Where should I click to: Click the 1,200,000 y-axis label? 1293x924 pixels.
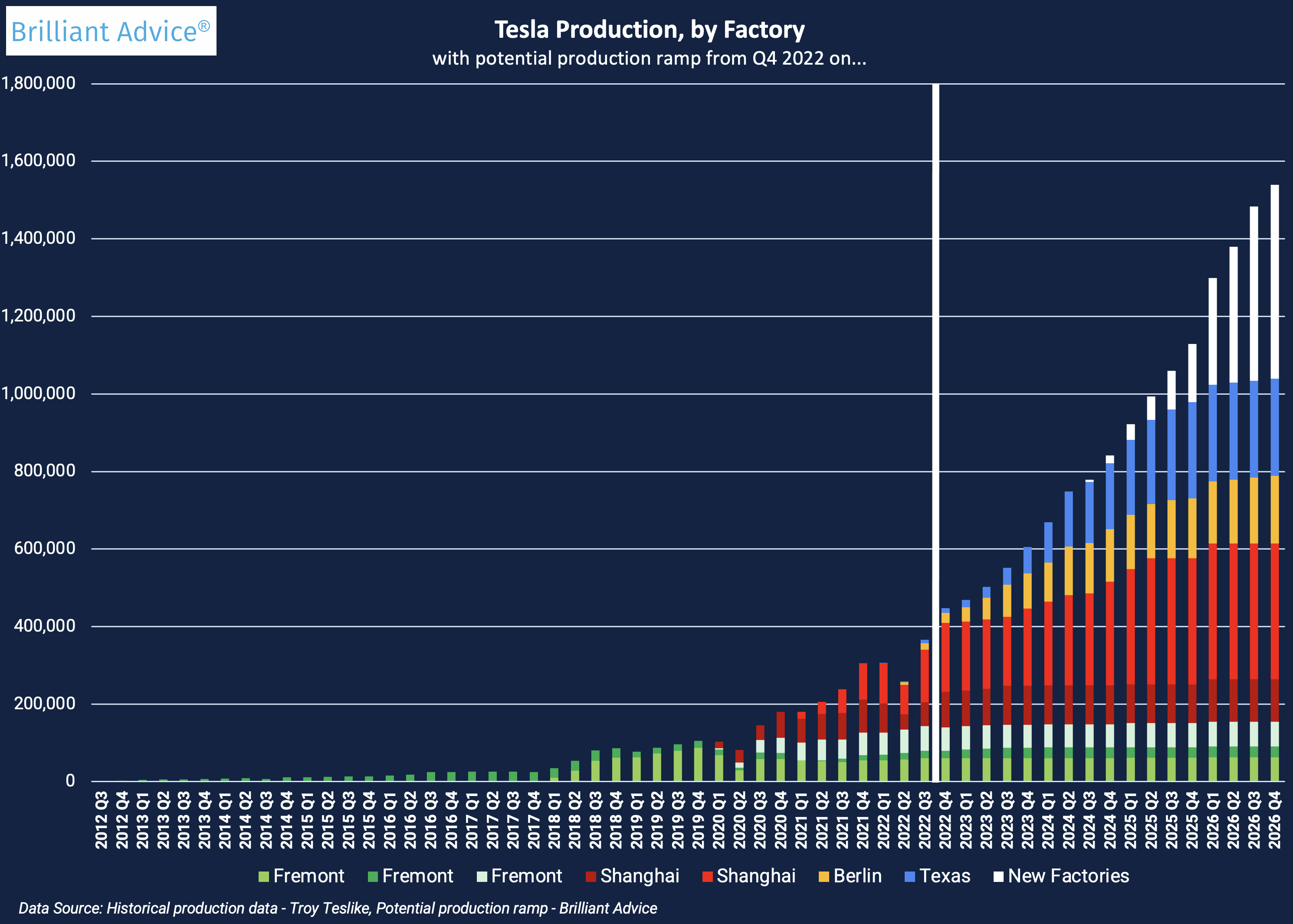(38, 316)
